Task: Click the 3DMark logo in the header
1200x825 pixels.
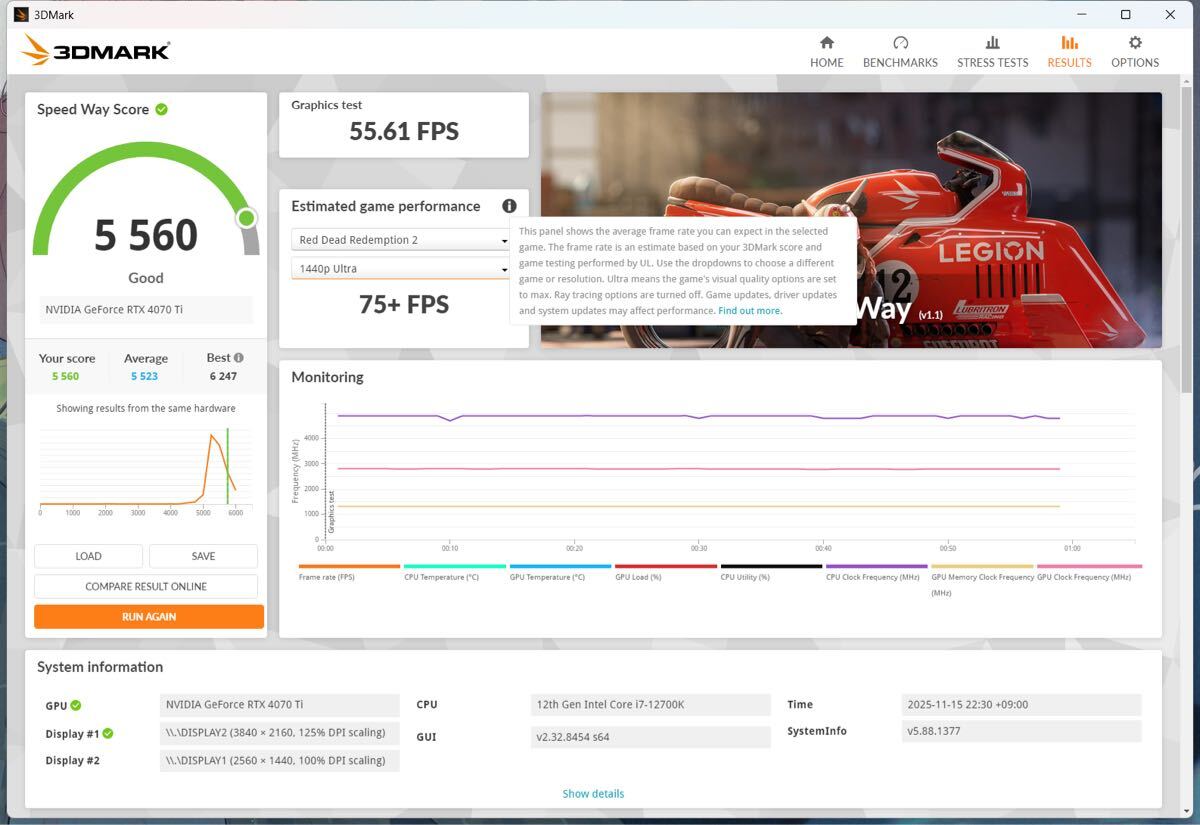Action: (96, 51)
